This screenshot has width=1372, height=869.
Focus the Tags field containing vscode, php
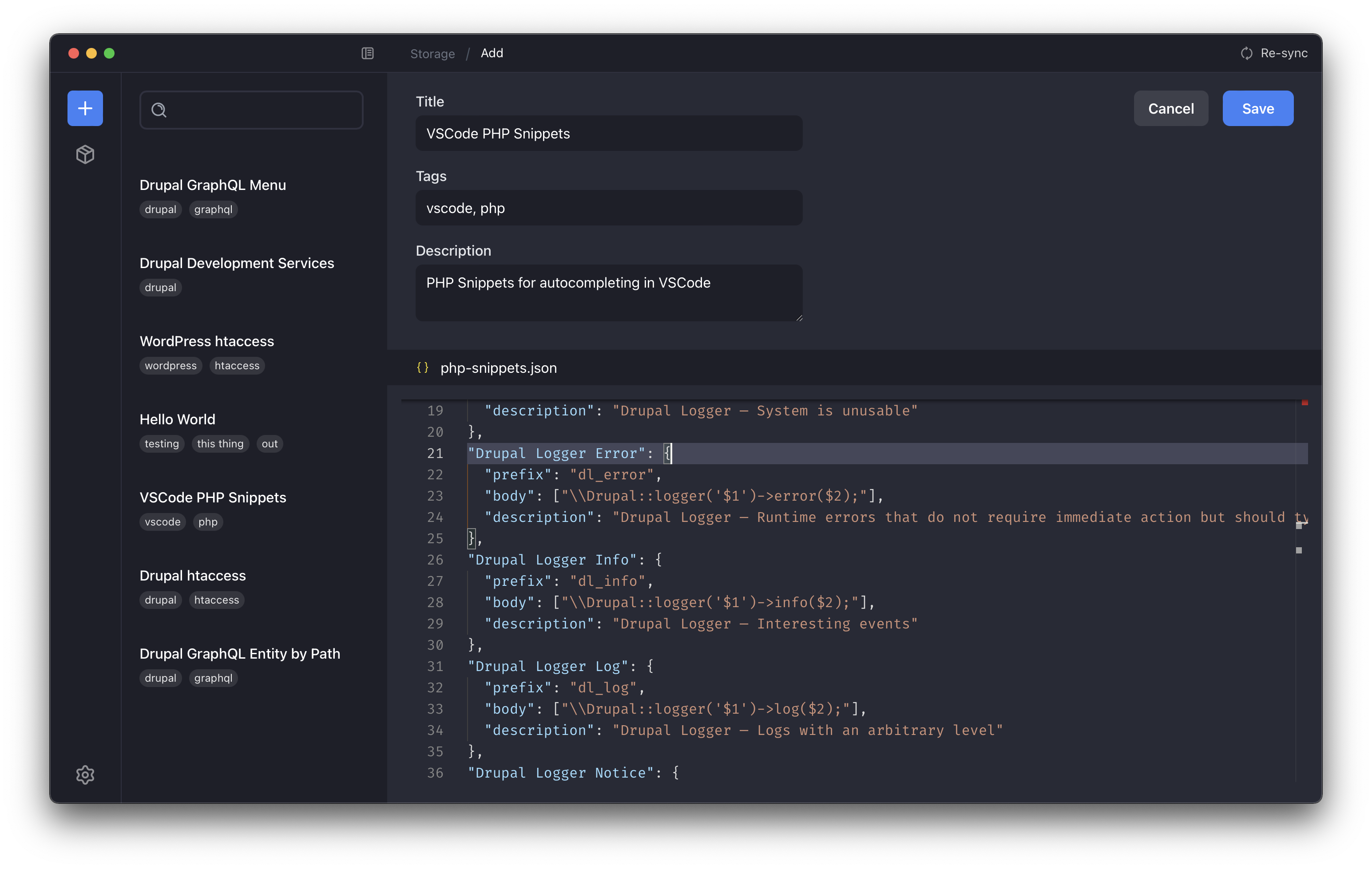pos(608,208)
